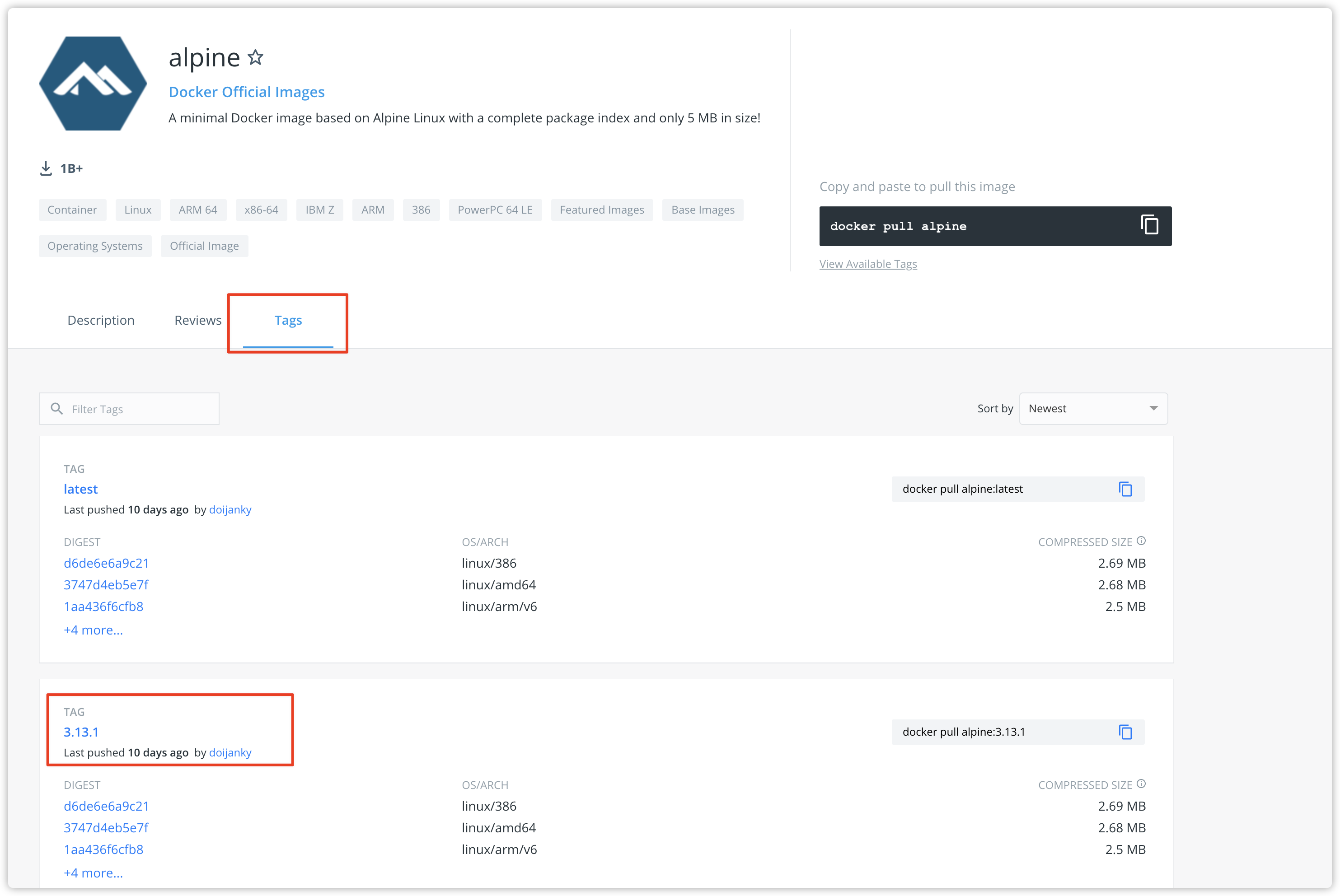1340x896 pixels.
Task: Click the docker pull alpine:latest text
Action: point(963,489)
